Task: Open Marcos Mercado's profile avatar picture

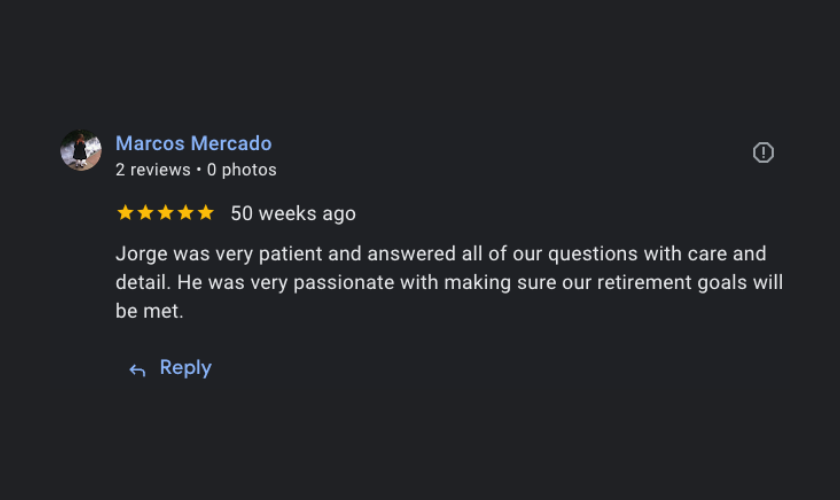Action: (81, 151)
